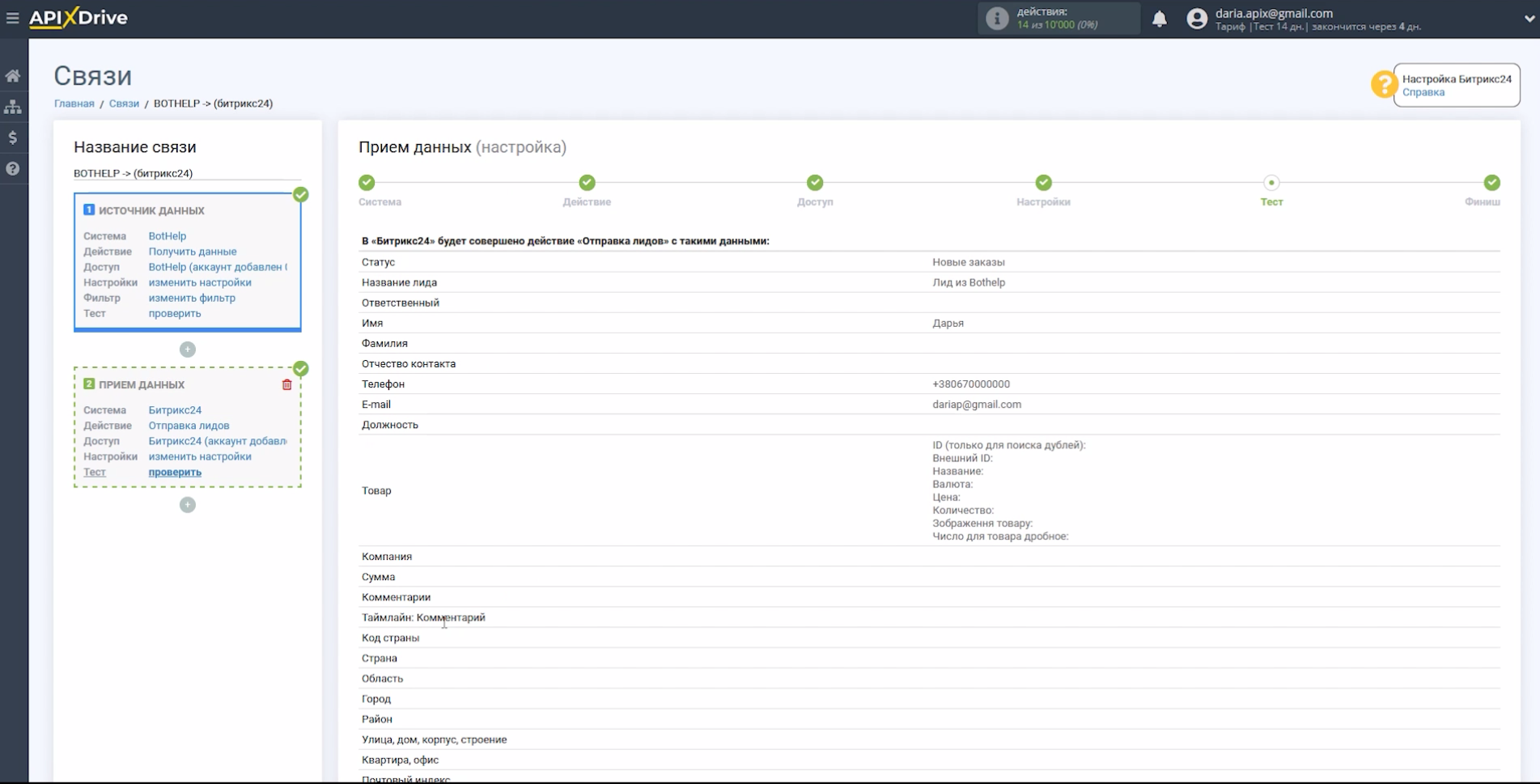
Task: Open Отправка лидов action link
Action: 189,426
